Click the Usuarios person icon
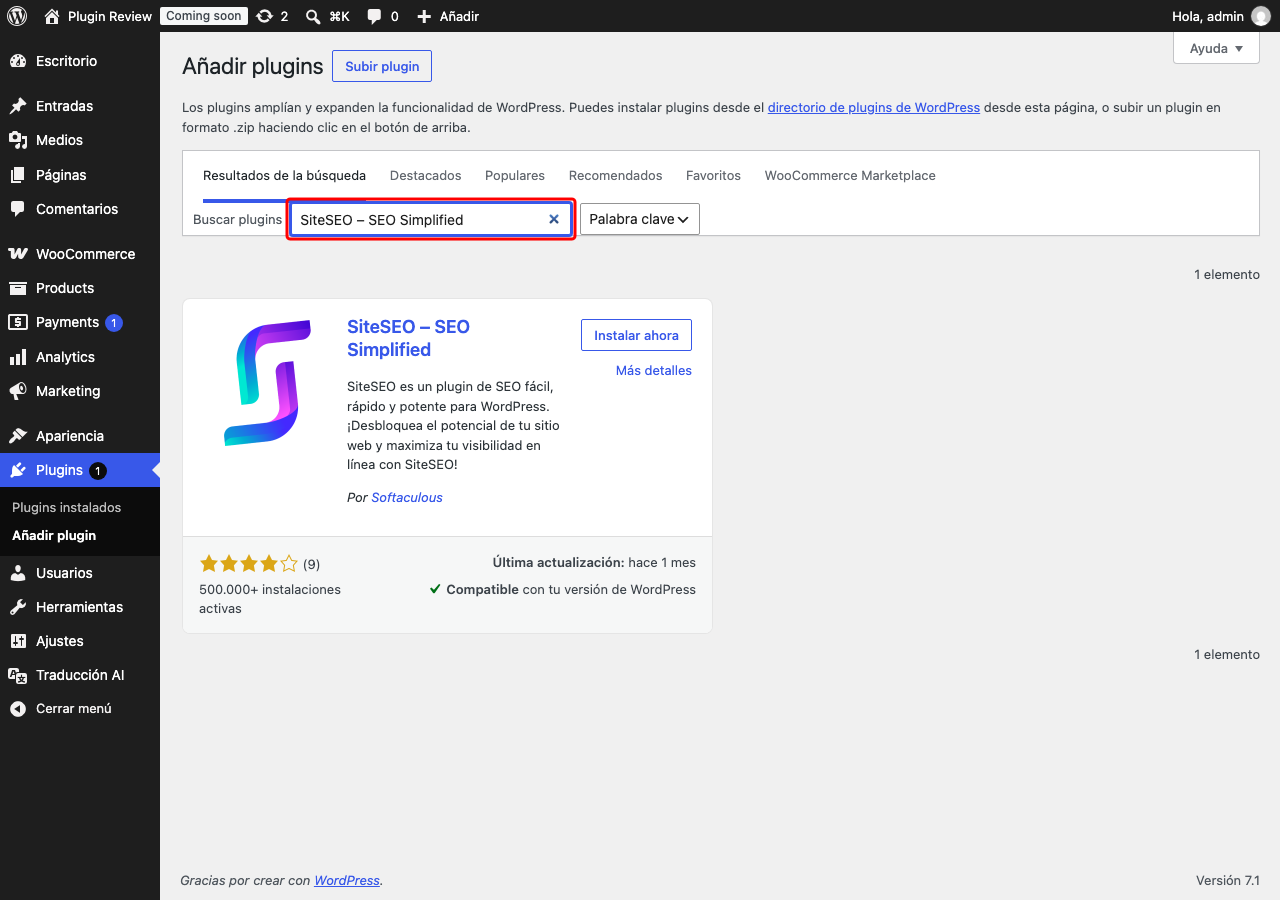The image size is (1280, 900). click(x=18, y=573)
